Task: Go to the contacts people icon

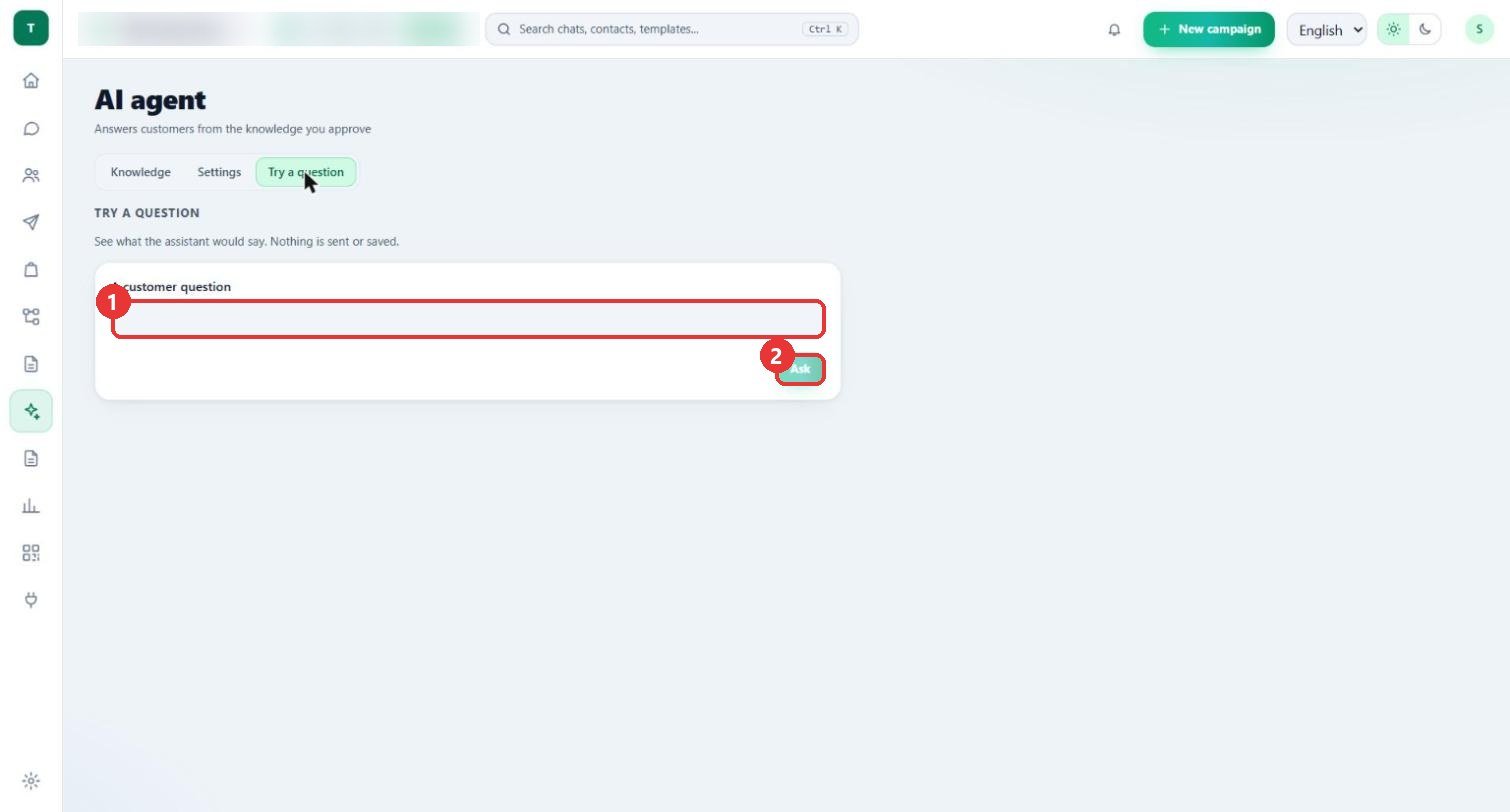Action: click(31, 175)
